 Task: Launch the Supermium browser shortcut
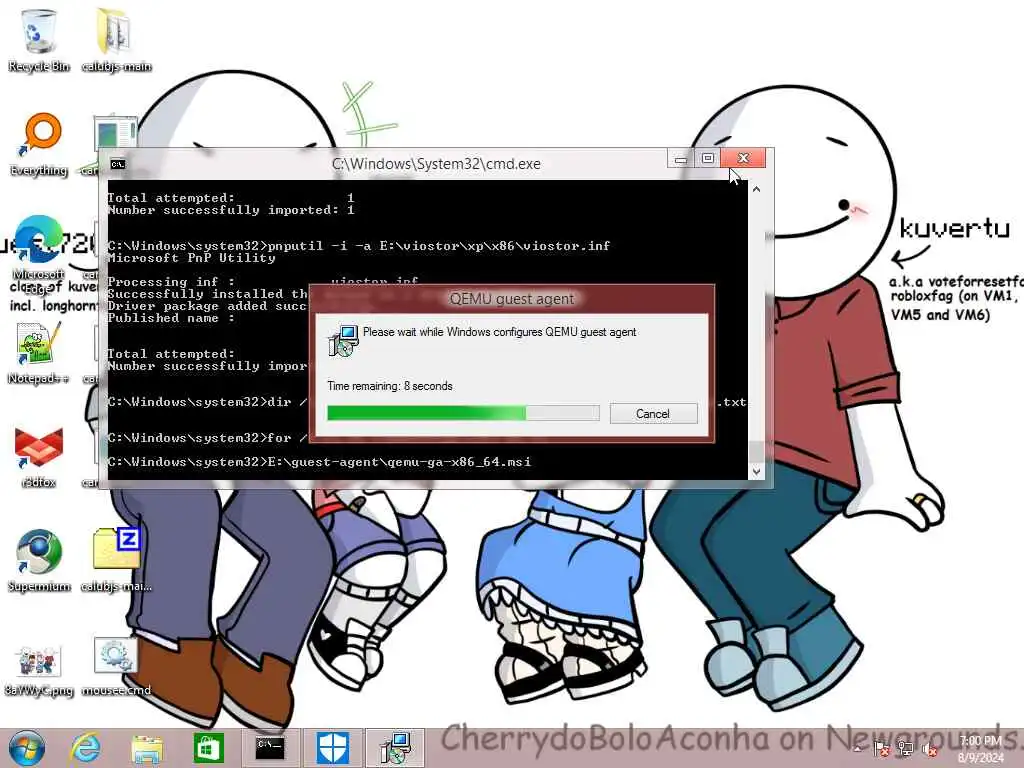(x=39, y=560)
